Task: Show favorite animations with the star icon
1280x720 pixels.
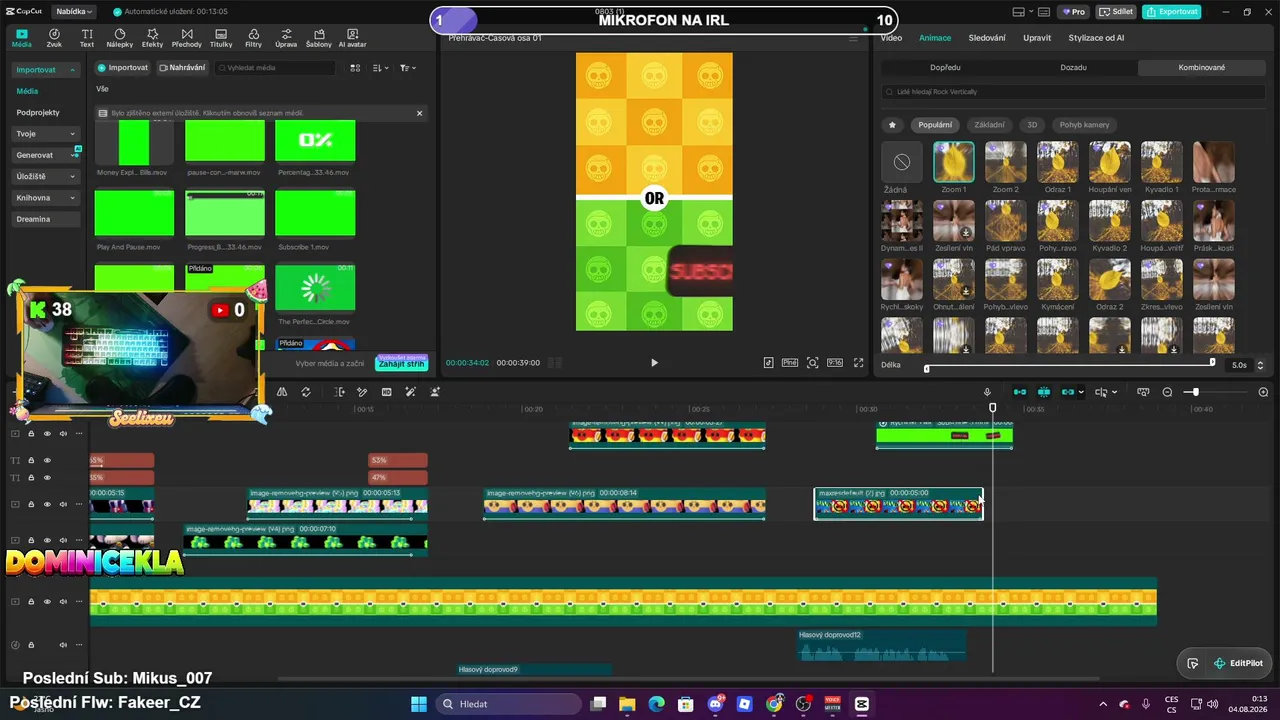Action: (892, 125)
